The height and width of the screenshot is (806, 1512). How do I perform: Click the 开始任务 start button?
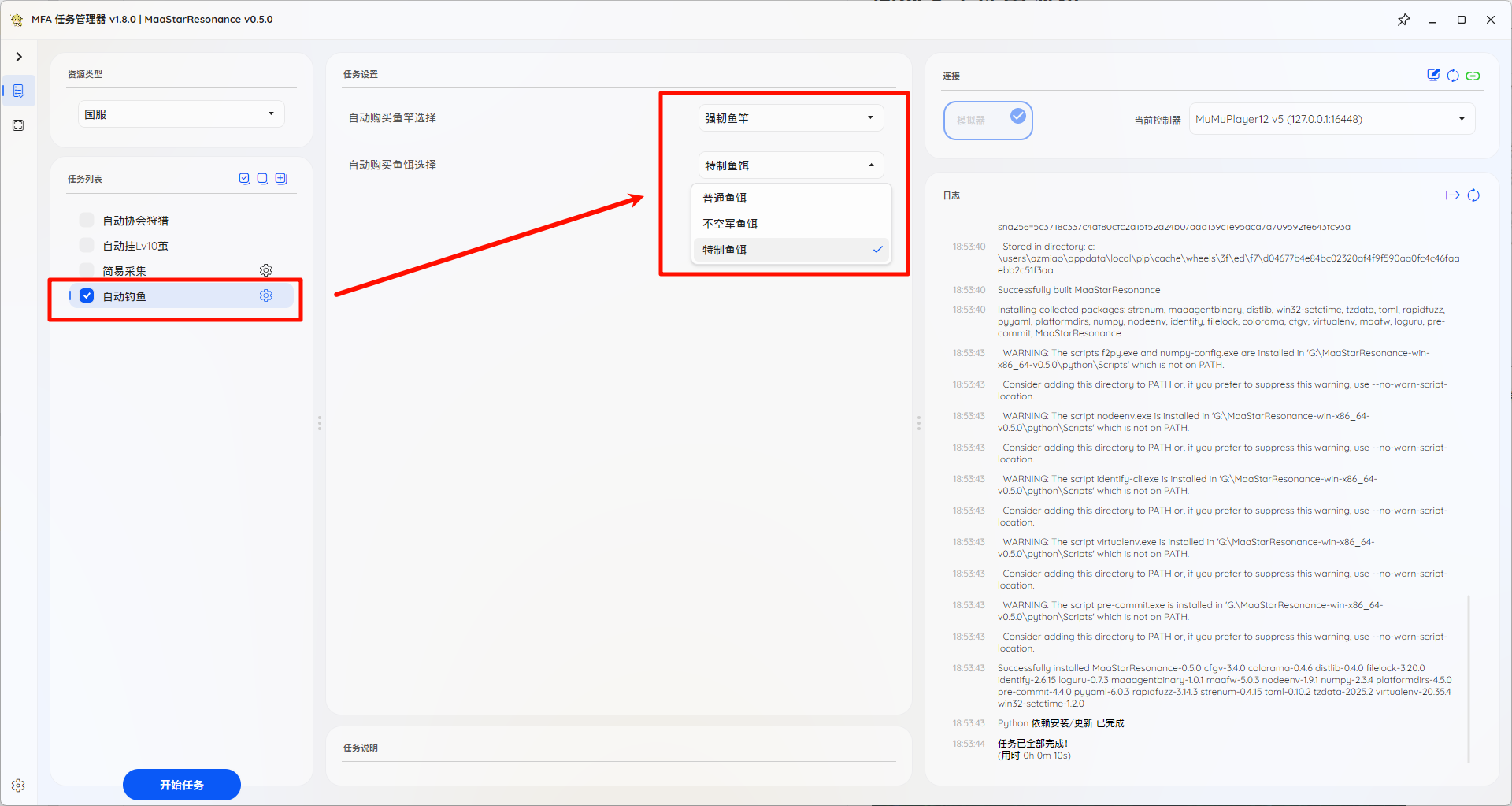182,785
